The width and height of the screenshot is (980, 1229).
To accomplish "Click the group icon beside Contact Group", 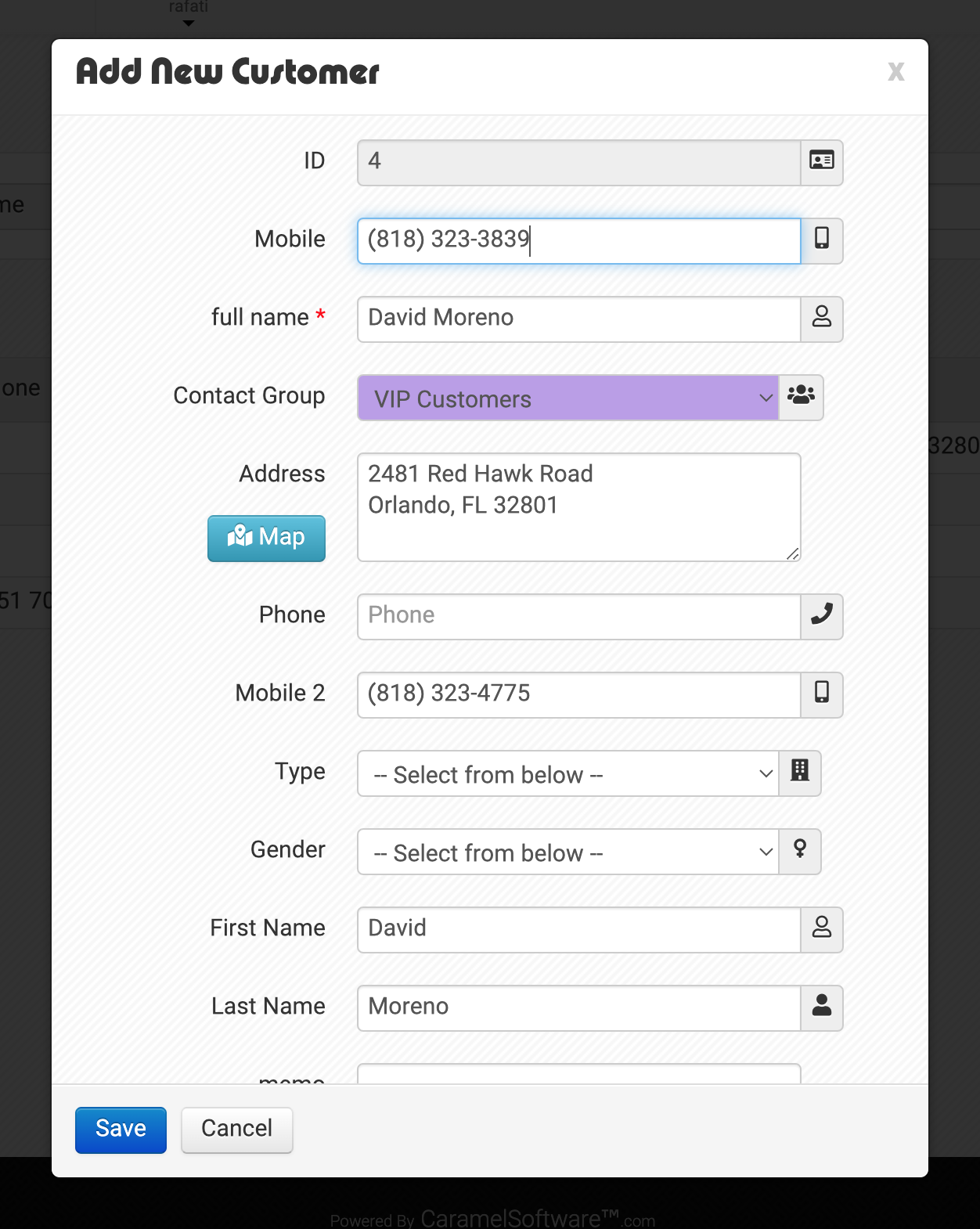I will pyautogui.click(x=801, y=396).
